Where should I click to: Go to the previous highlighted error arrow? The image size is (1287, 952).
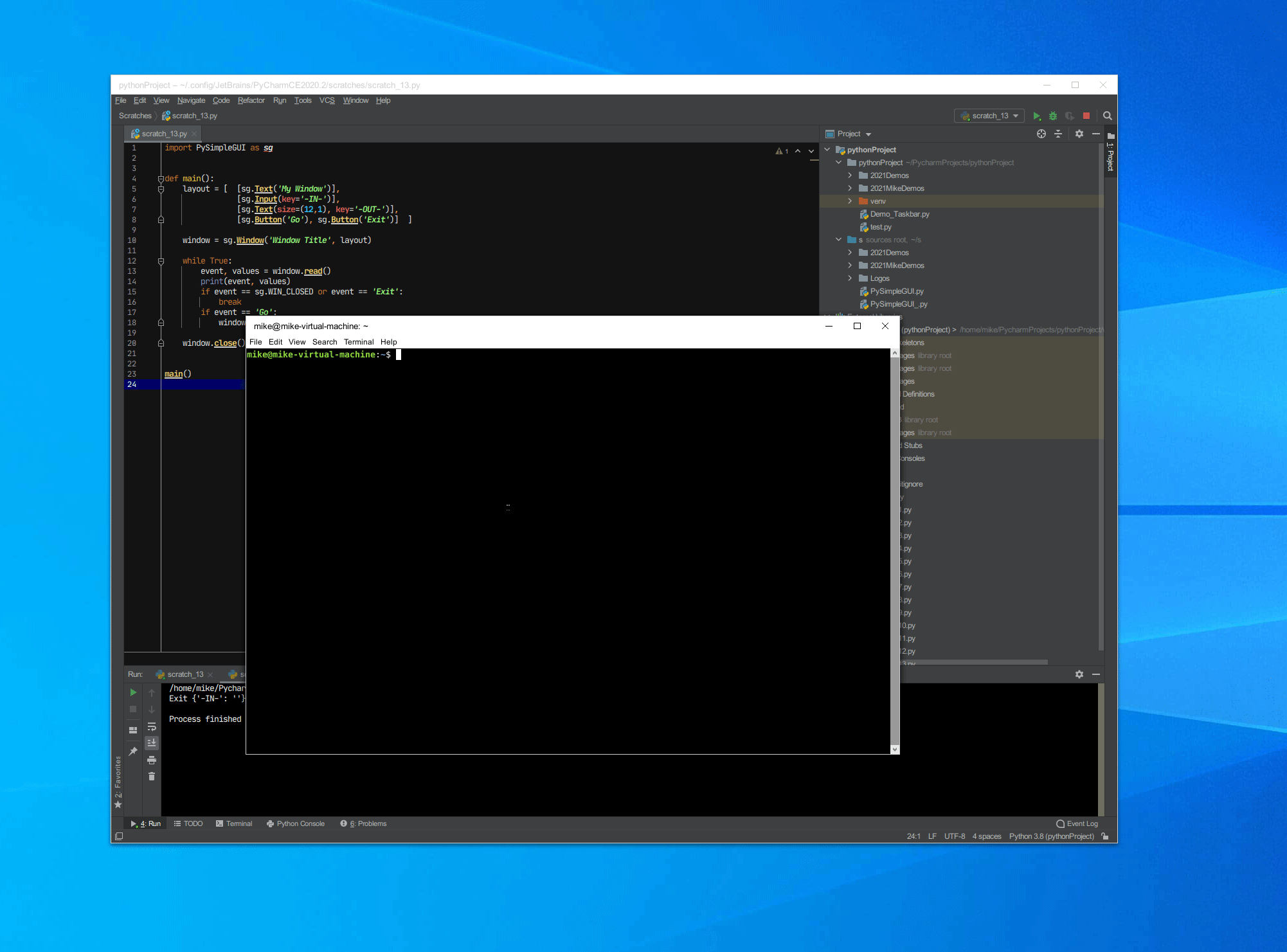(798, 151)
